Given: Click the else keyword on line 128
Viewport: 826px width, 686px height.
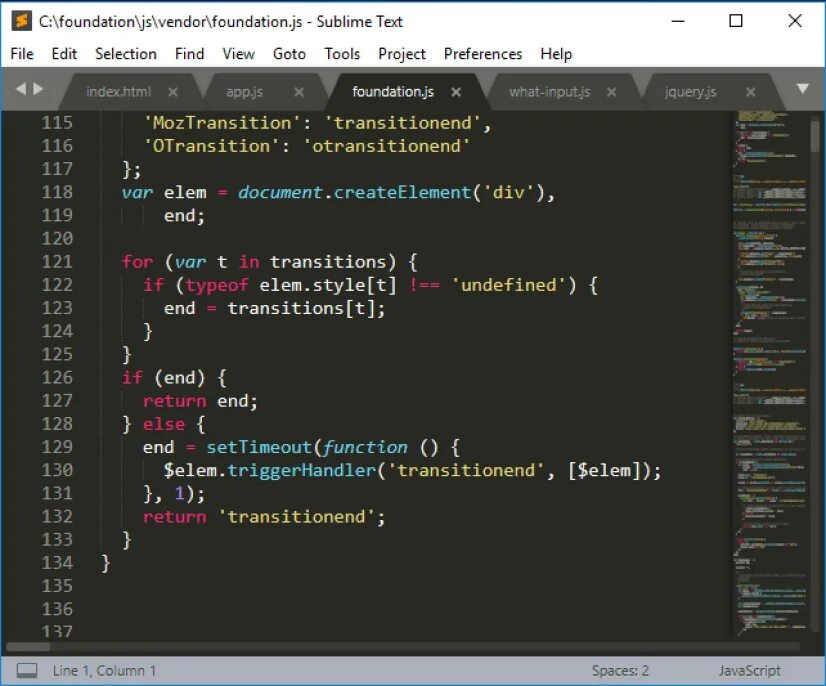Looking at the screenshot, I should pyautogui.click(x=164, y=424).
